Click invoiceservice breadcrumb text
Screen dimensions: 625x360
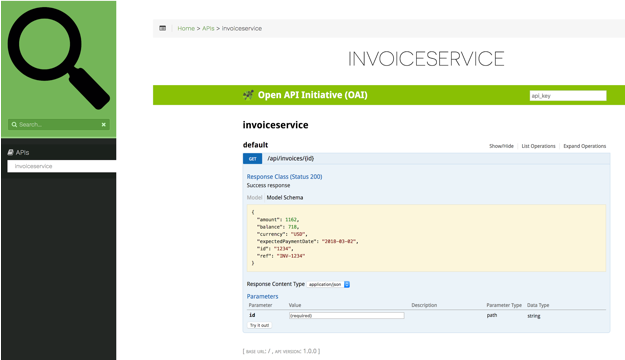click(242, 28)
